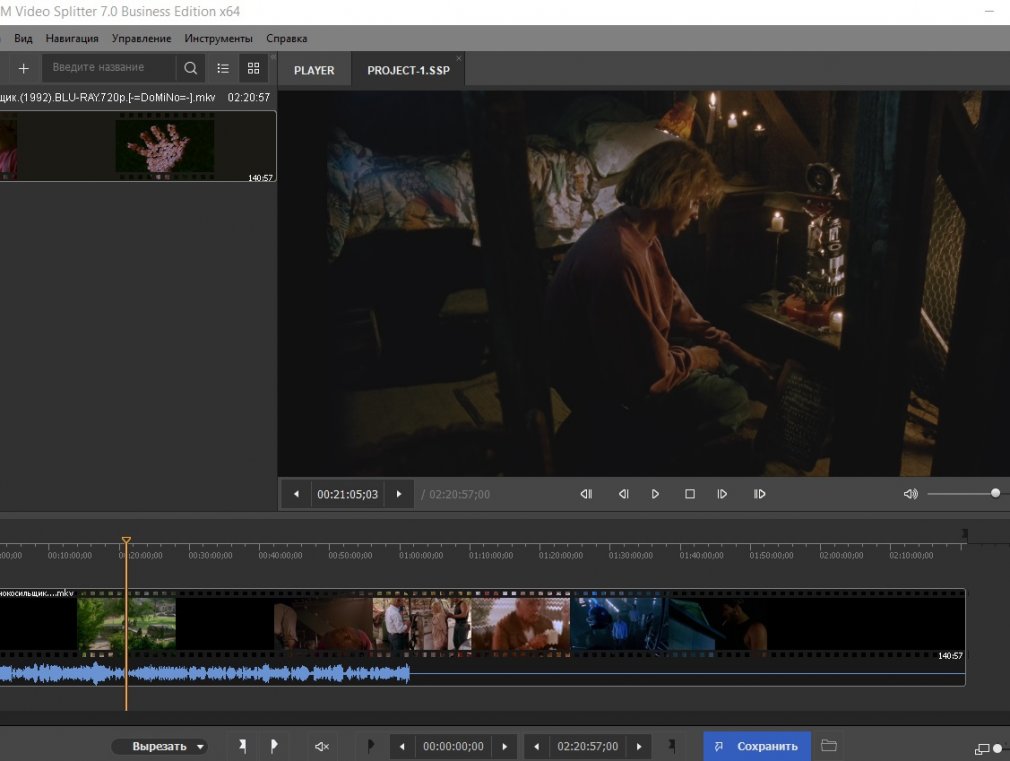The height and width of the screenshot is (761, 1010).
Task: Click the video preview frame
Action: click(x=644, y=284)
